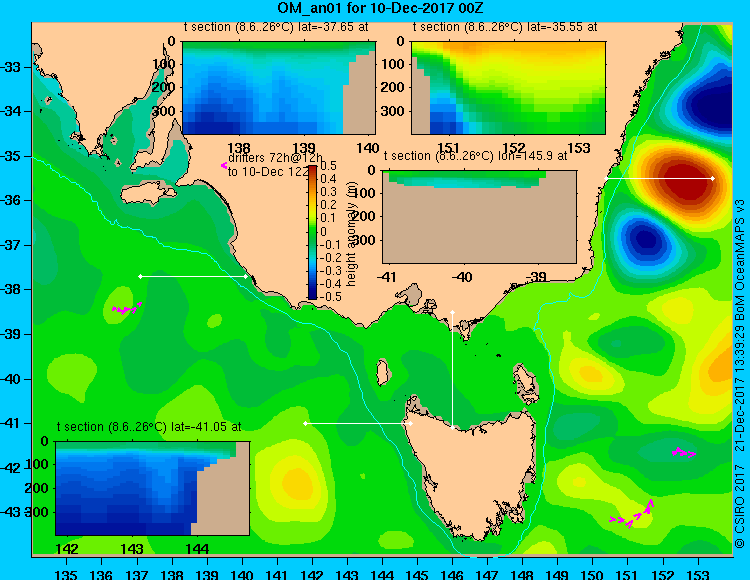Click the CSIRO BoM OceanMAPS copyright text
Image resolution: width=750 pixels, height=580 pixels.
click(739, 374)
